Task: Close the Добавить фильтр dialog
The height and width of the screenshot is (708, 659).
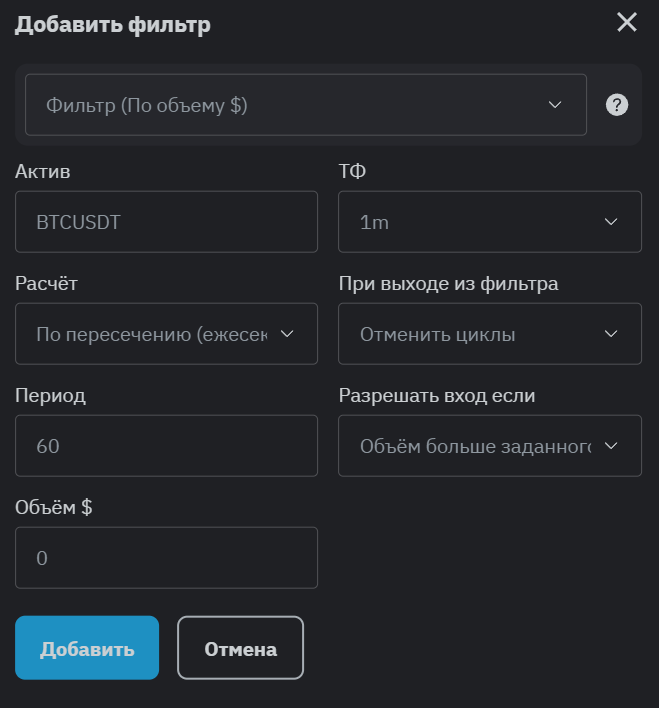Action: [627, 22]
